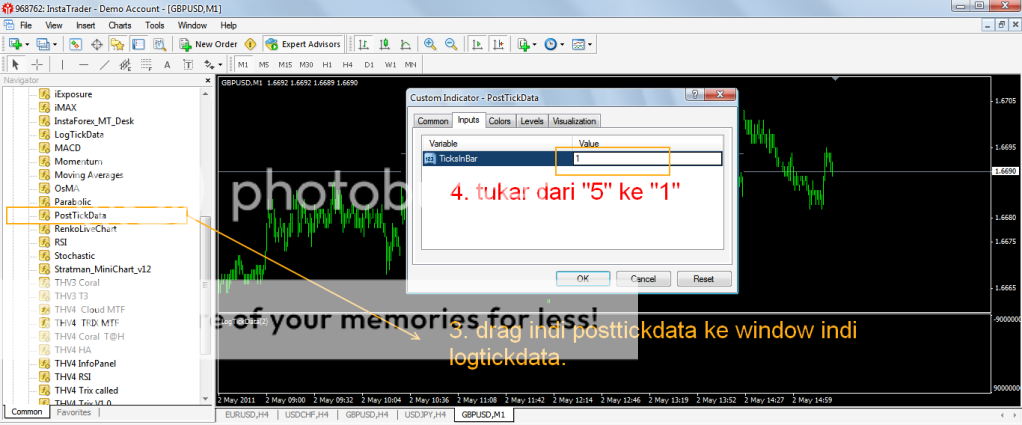
Task: Toggle chart auto scroll
Action: [476, 44]
